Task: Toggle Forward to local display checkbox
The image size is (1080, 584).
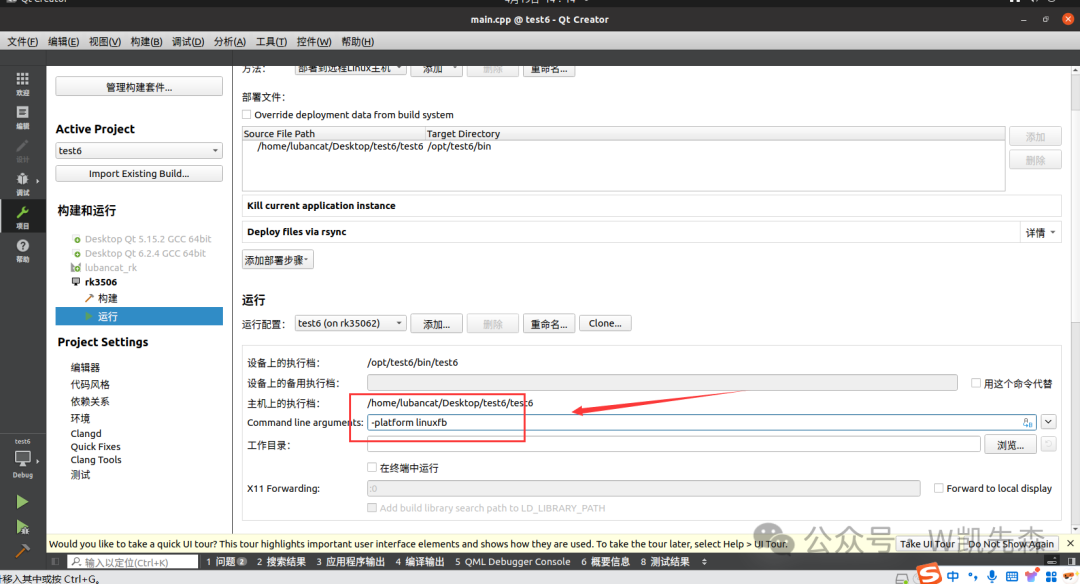Action: point(938,488)
